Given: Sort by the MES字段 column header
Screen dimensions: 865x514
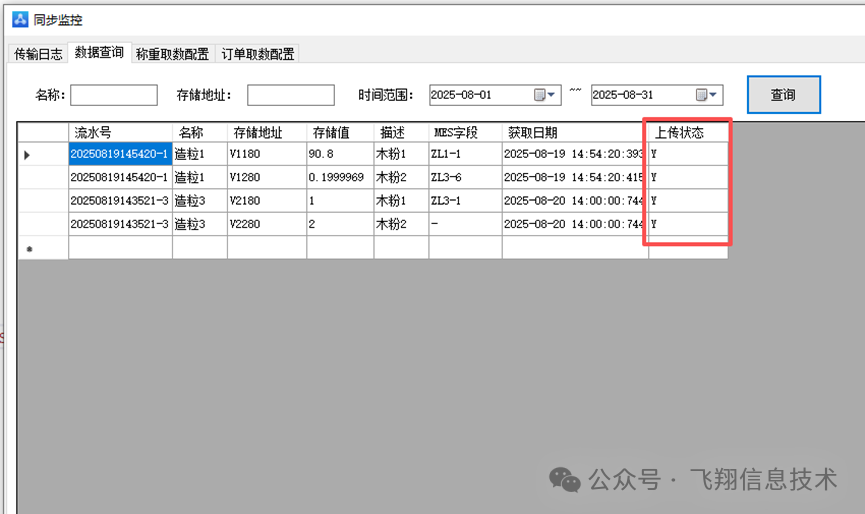Looking at the screenshot, I should pos(466,132).
